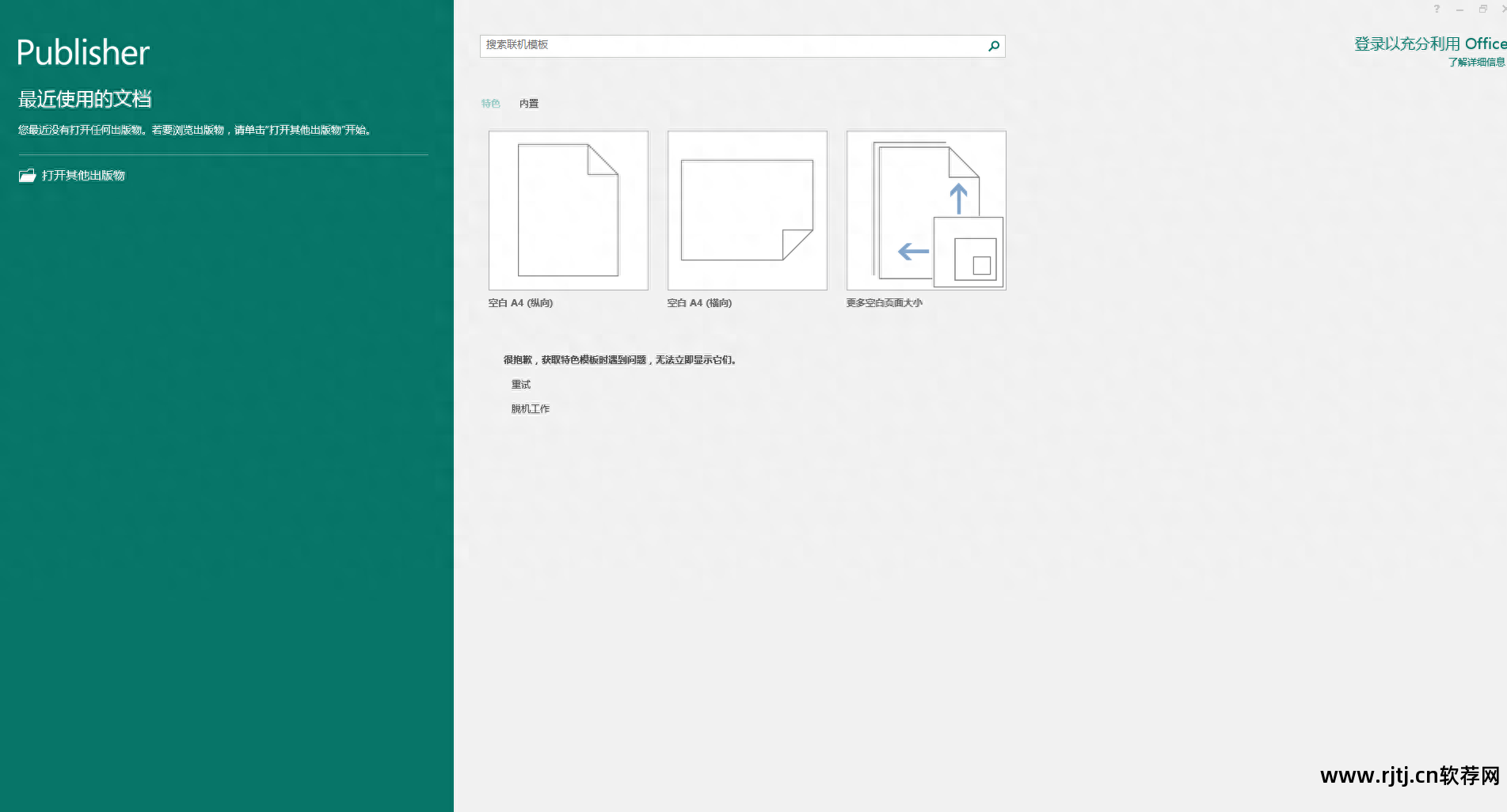Open the 了解详细信息 link
Viewport: 1507px width, 812px height.
[x=1476, y=63]
